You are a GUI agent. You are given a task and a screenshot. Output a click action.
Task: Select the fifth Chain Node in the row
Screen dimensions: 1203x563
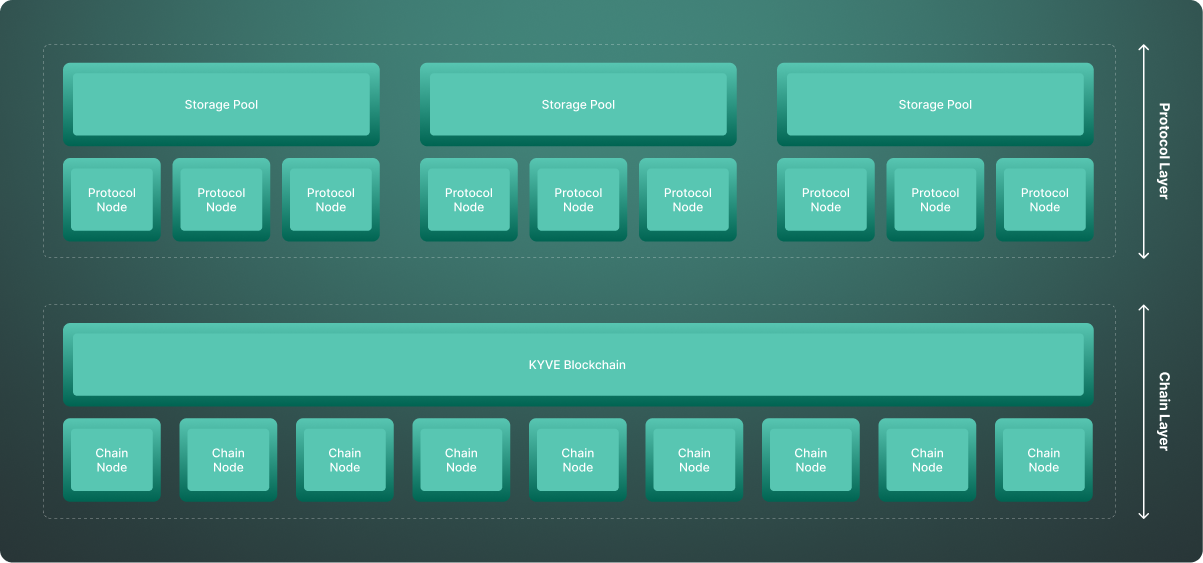578,460
